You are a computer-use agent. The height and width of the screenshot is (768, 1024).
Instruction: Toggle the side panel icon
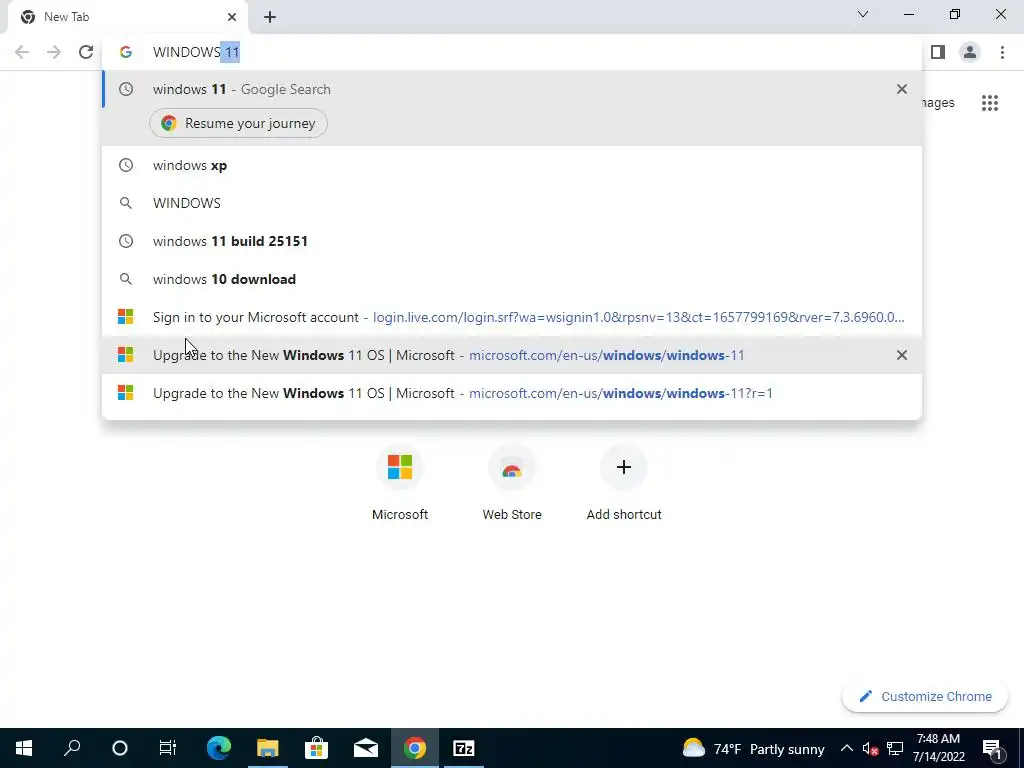click(x=938, y=52)
